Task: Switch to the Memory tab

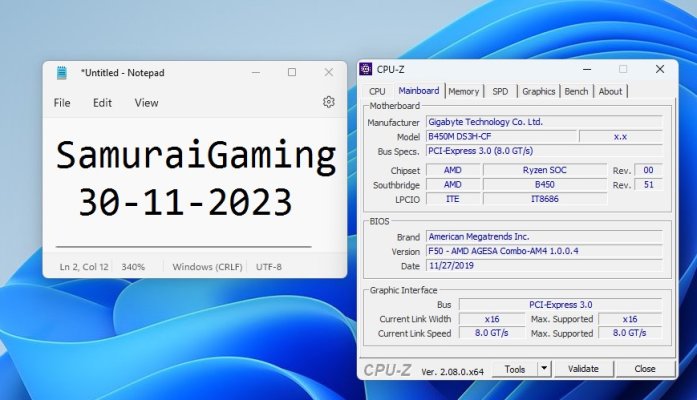Action: [464, 92]
